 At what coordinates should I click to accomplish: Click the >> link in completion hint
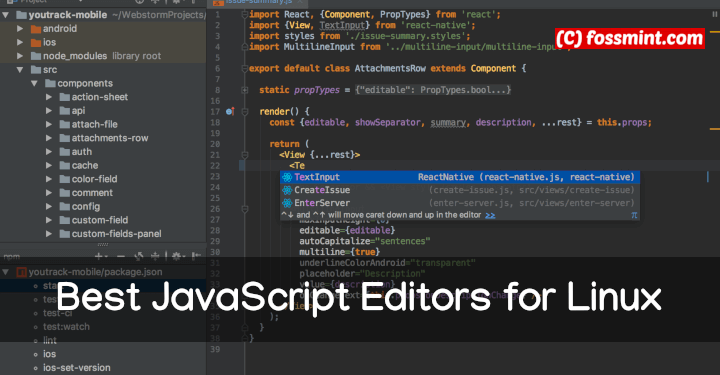click(x=490, y=215)
